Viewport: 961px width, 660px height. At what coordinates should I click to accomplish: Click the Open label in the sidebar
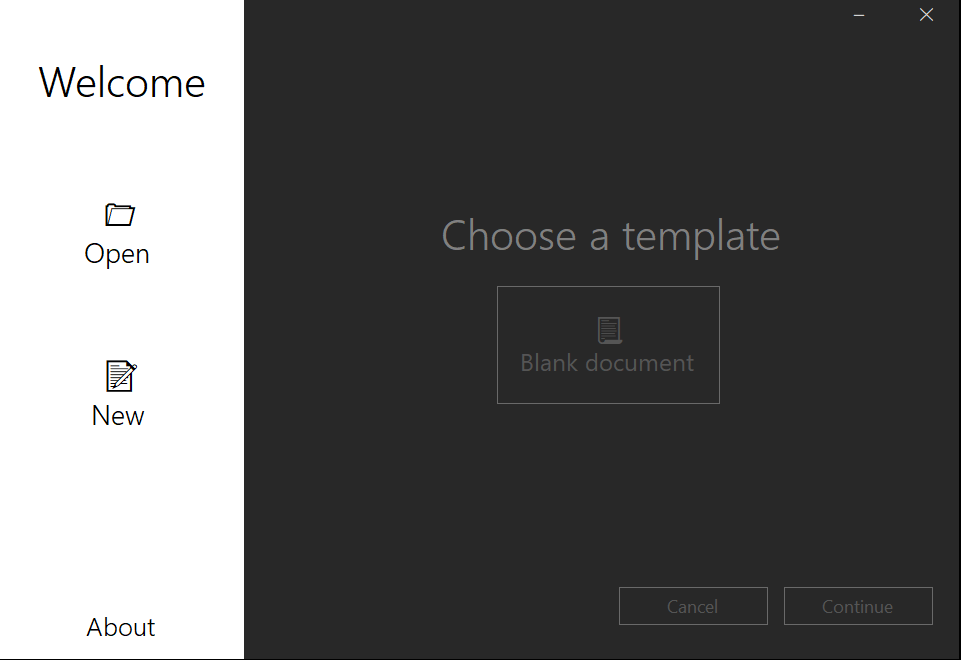tap(116, 253)
